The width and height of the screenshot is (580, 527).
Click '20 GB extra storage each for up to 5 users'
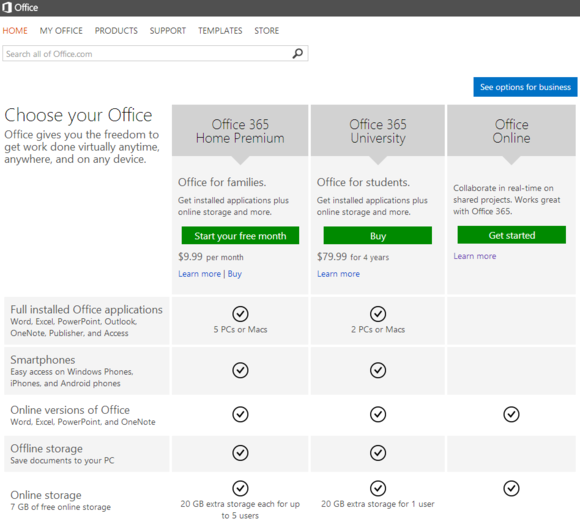240,510
